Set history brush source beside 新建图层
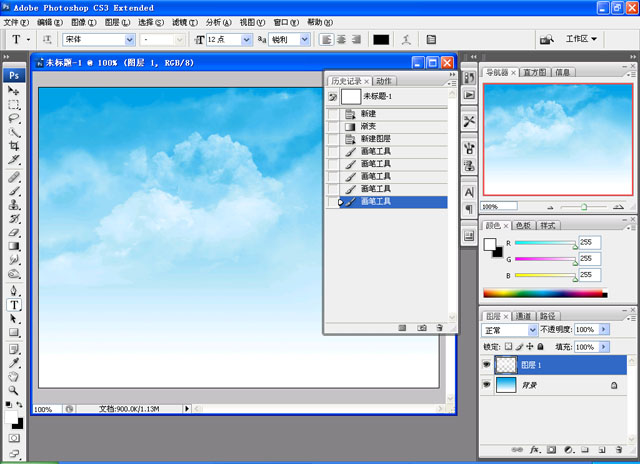Image resolution: width=640 pixels, height=464 pixels. pyautogui.click(x=333, y=139)
